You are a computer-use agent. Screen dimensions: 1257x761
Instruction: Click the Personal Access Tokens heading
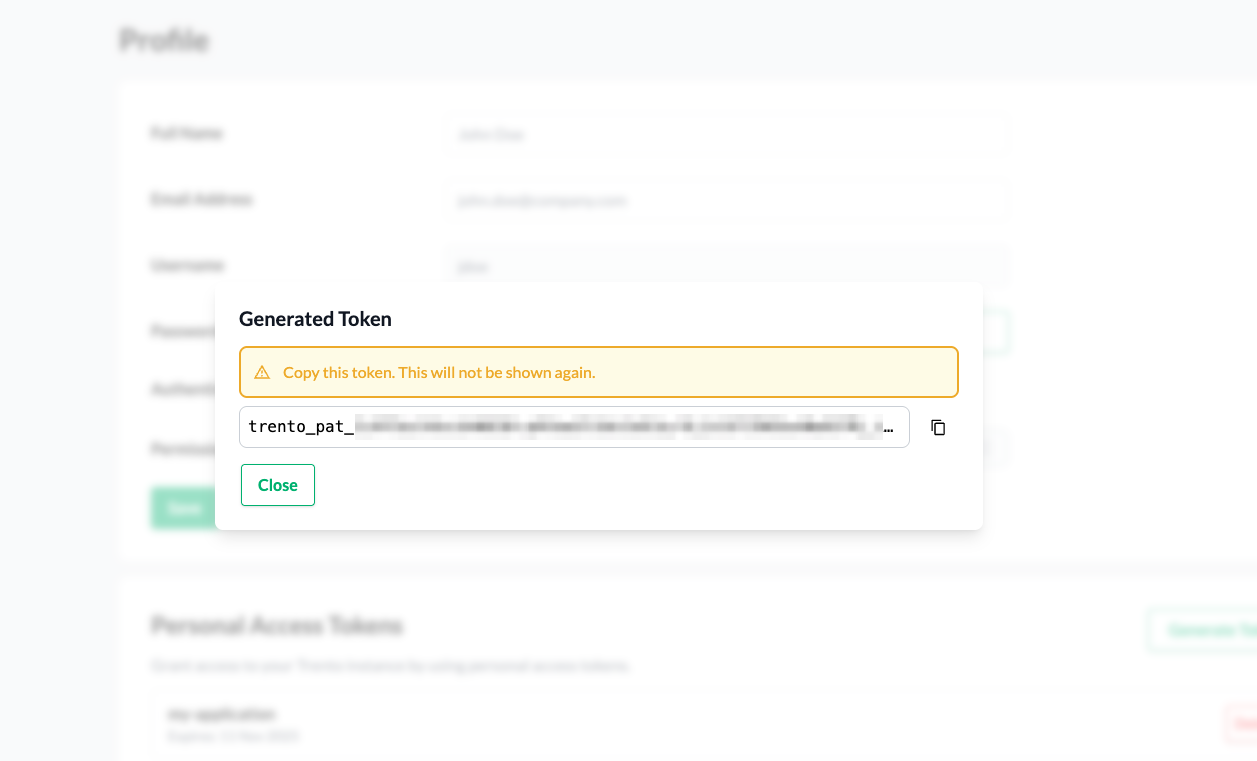tap(277, 626)
